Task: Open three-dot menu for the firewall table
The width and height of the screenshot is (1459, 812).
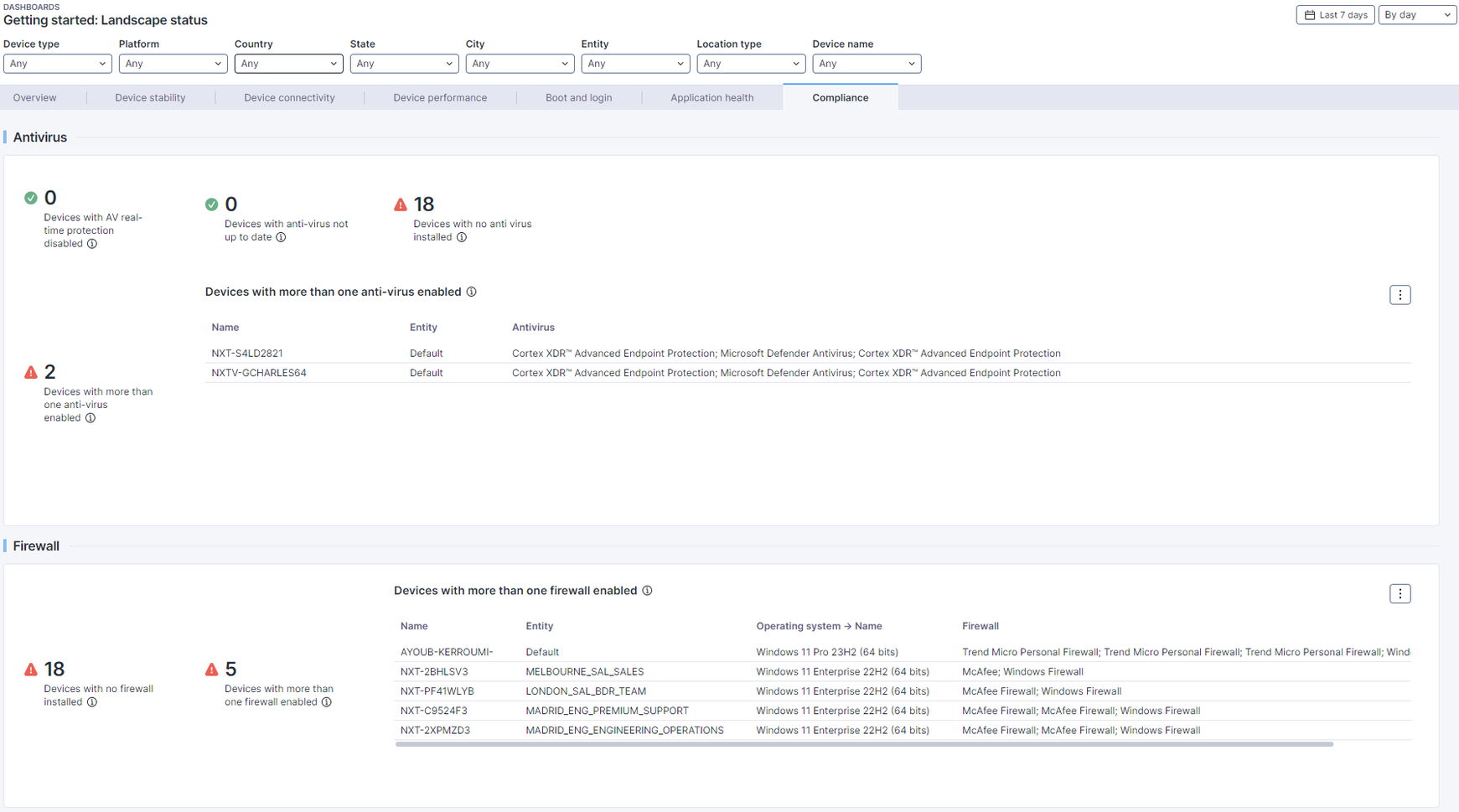Action: coord(1400,594)
